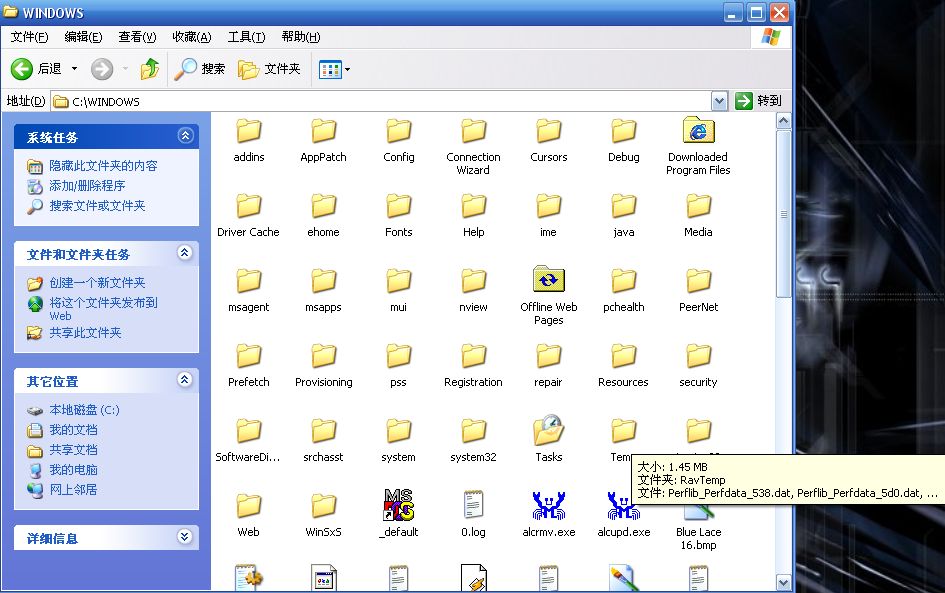Select the Downloaded Program Files folder icon
The image size is (945, 593).
698,132
